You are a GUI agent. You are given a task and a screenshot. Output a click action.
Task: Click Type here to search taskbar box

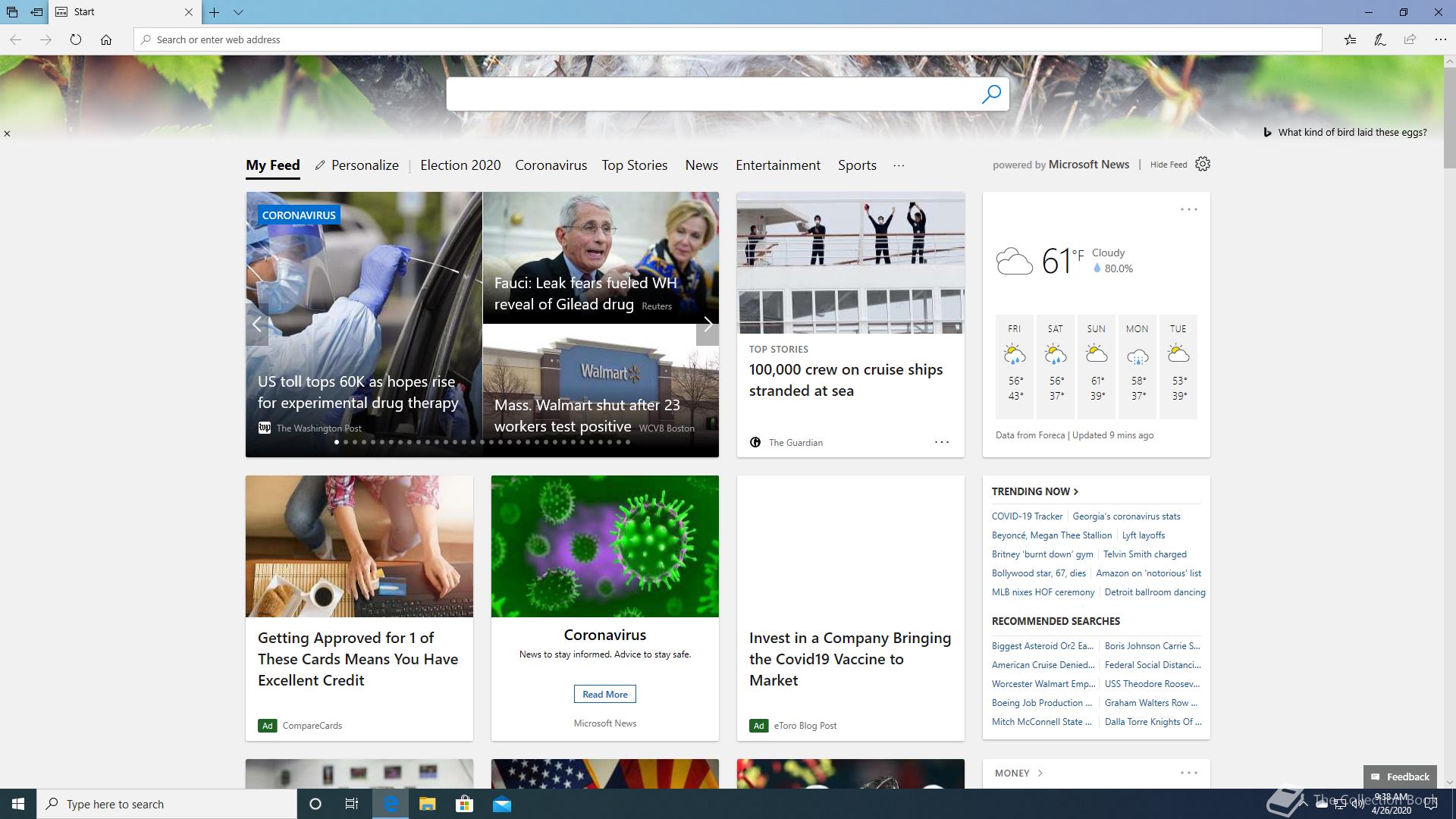(167, 804)
